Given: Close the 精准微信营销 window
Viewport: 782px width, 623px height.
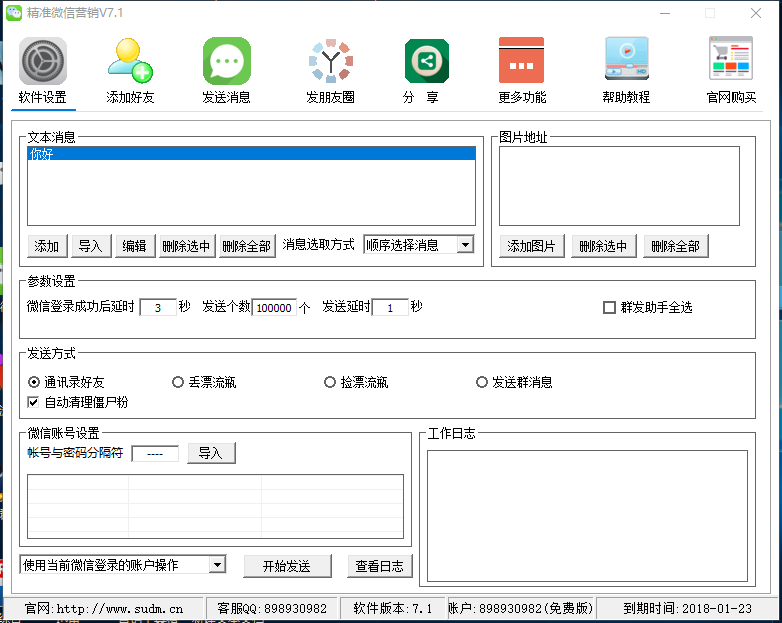Looking at the screenshot, I should pyautogui.click(x=756, y=13).
